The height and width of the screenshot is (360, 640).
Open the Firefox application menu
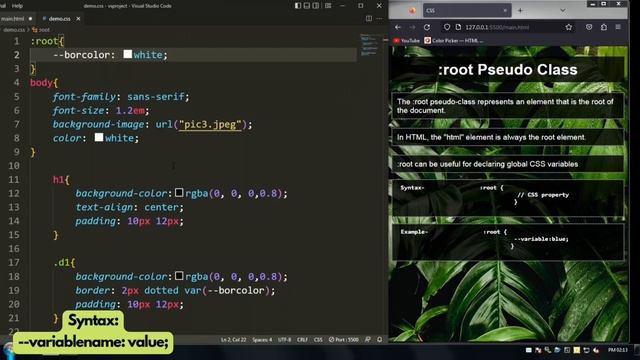[x=618, y=27]
